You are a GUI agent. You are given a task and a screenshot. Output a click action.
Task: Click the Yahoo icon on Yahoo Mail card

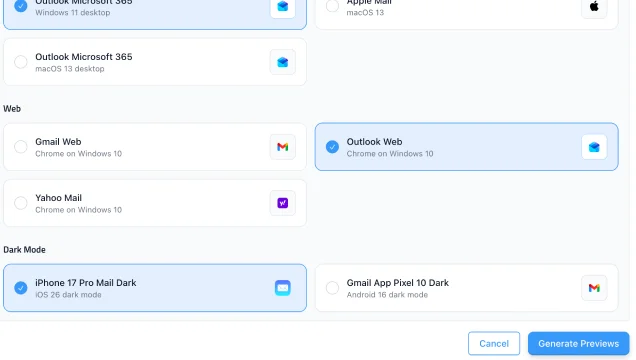click(x=283, y=203)
